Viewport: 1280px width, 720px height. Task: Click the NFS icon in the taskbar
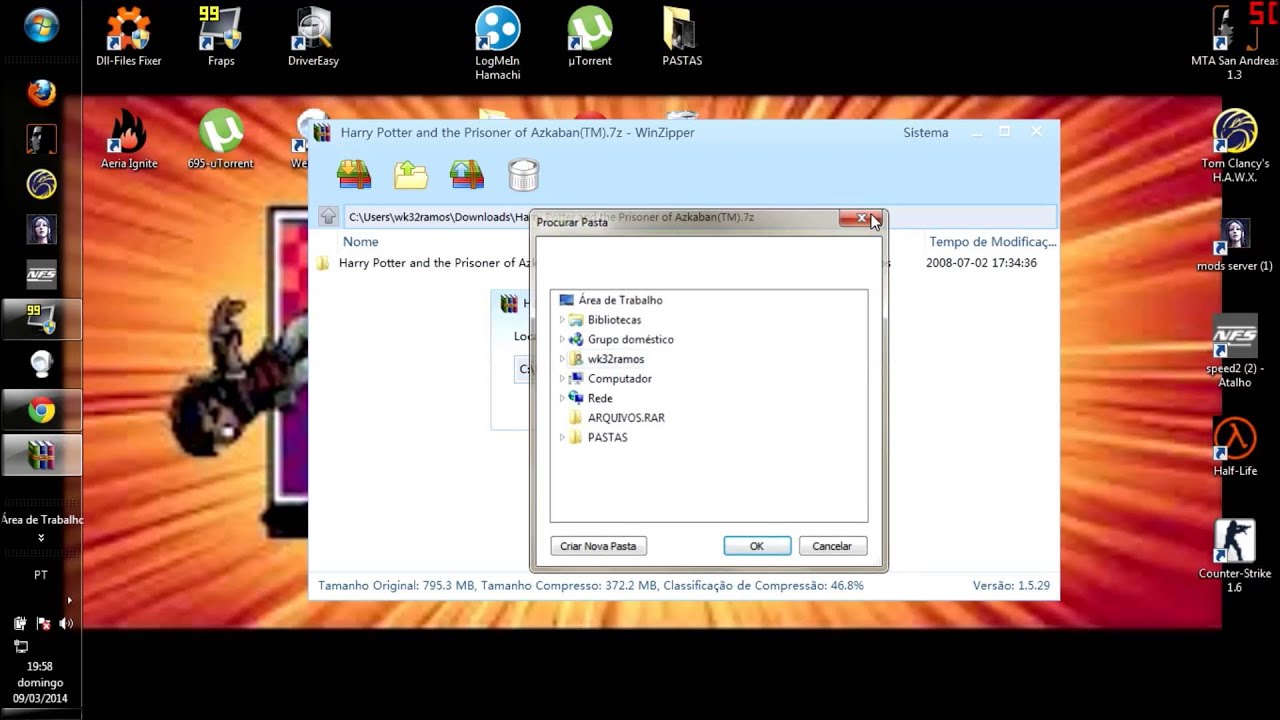[x=41, y=274]
